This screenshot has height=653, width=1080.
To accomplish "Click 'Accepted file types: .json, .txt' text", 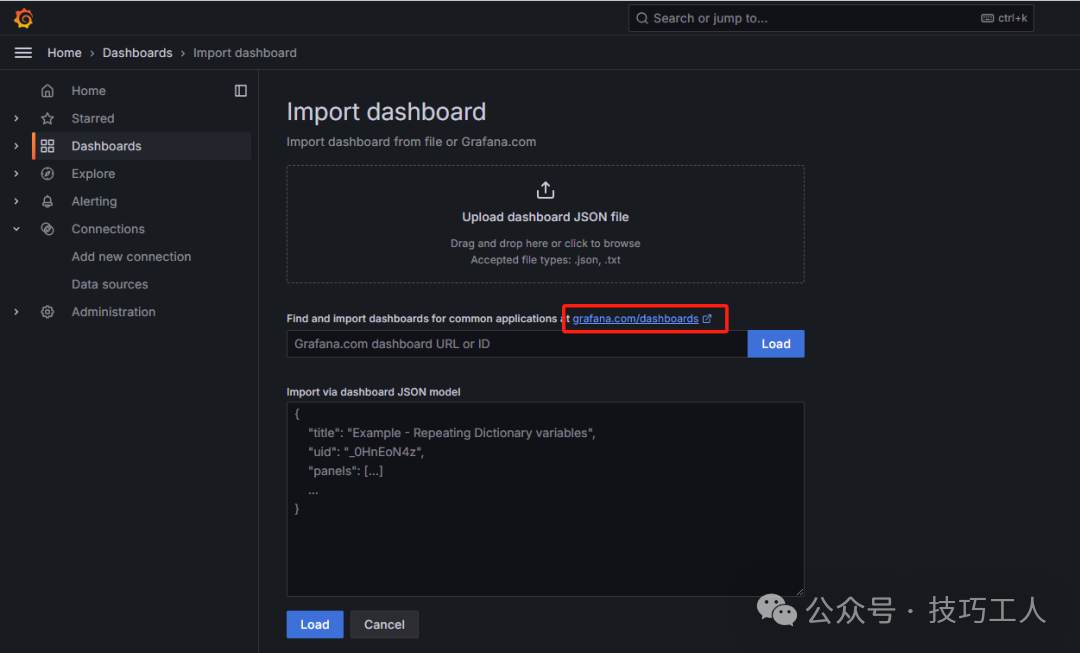I will 546,260.
